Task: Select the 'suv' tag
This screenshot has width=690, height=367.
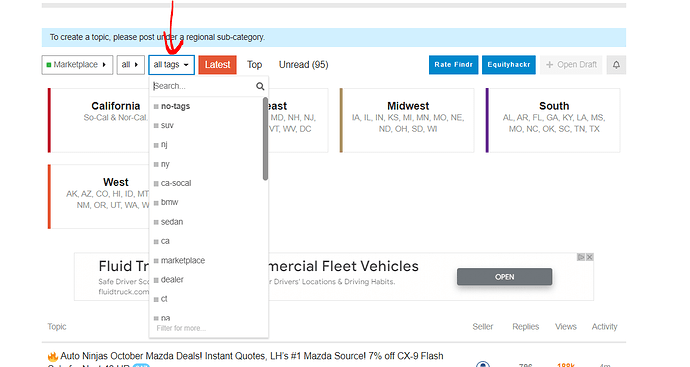Action: tap(209, 125)
